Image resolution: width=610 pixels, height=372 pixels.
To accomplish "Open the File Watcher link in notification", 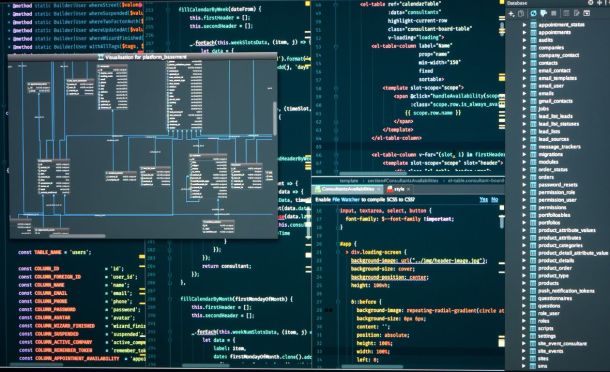I will [346, 200].
